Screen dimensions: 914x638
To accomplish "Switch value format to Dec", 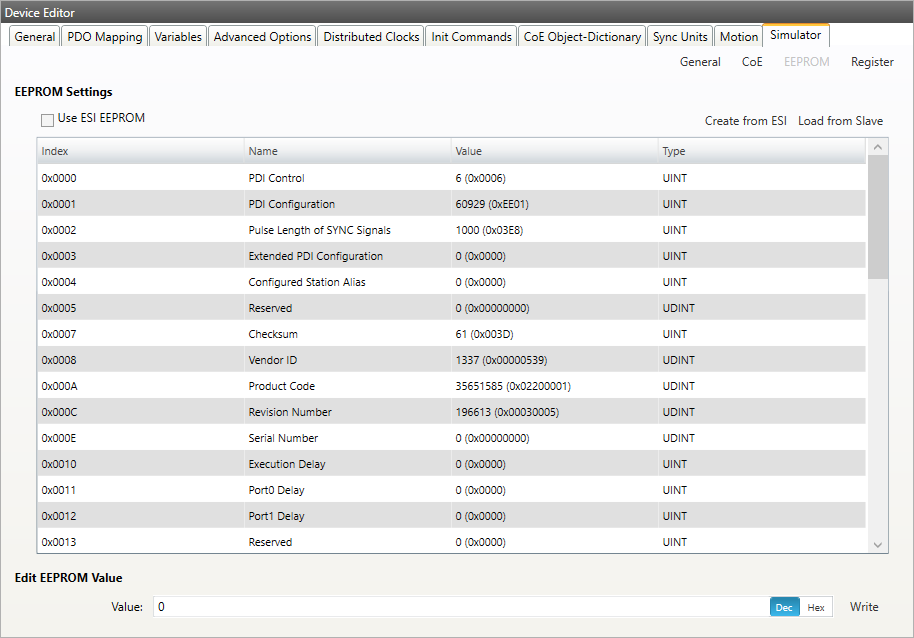I will click(784, 607).
